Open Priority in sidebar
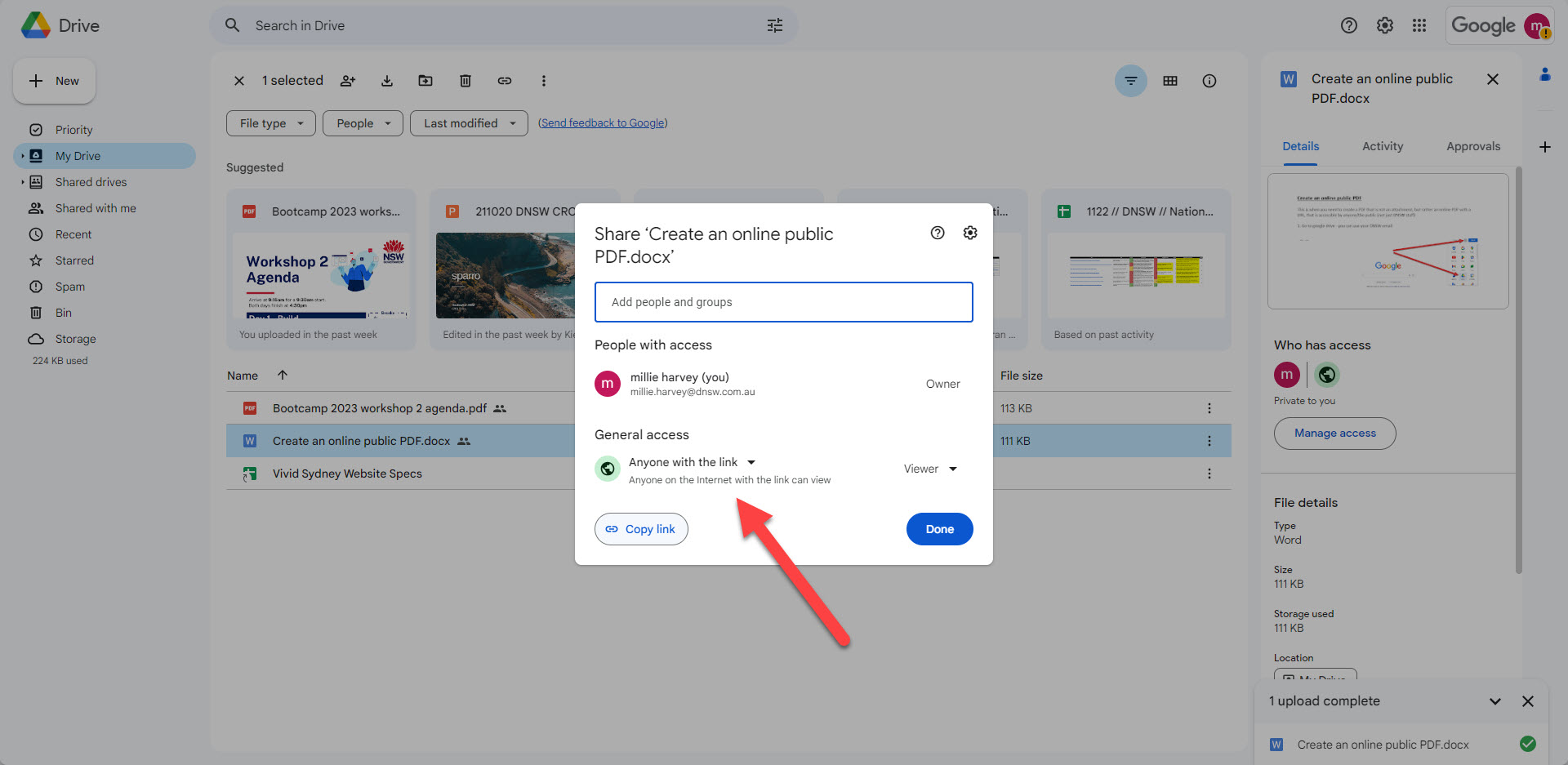Screen dimensions: 1568x765 (x=105, y=130)
